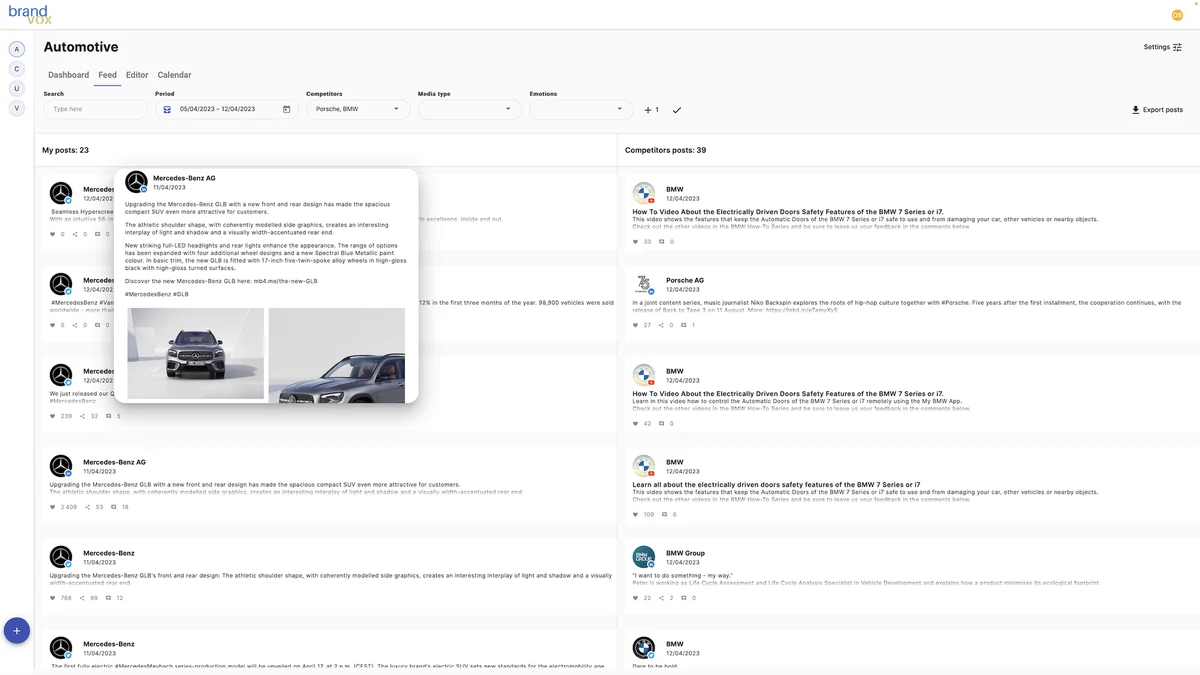The width and height of the screenshot is (1200, 675).
Task: Switch to the Calendar tab
Action: 174,75
